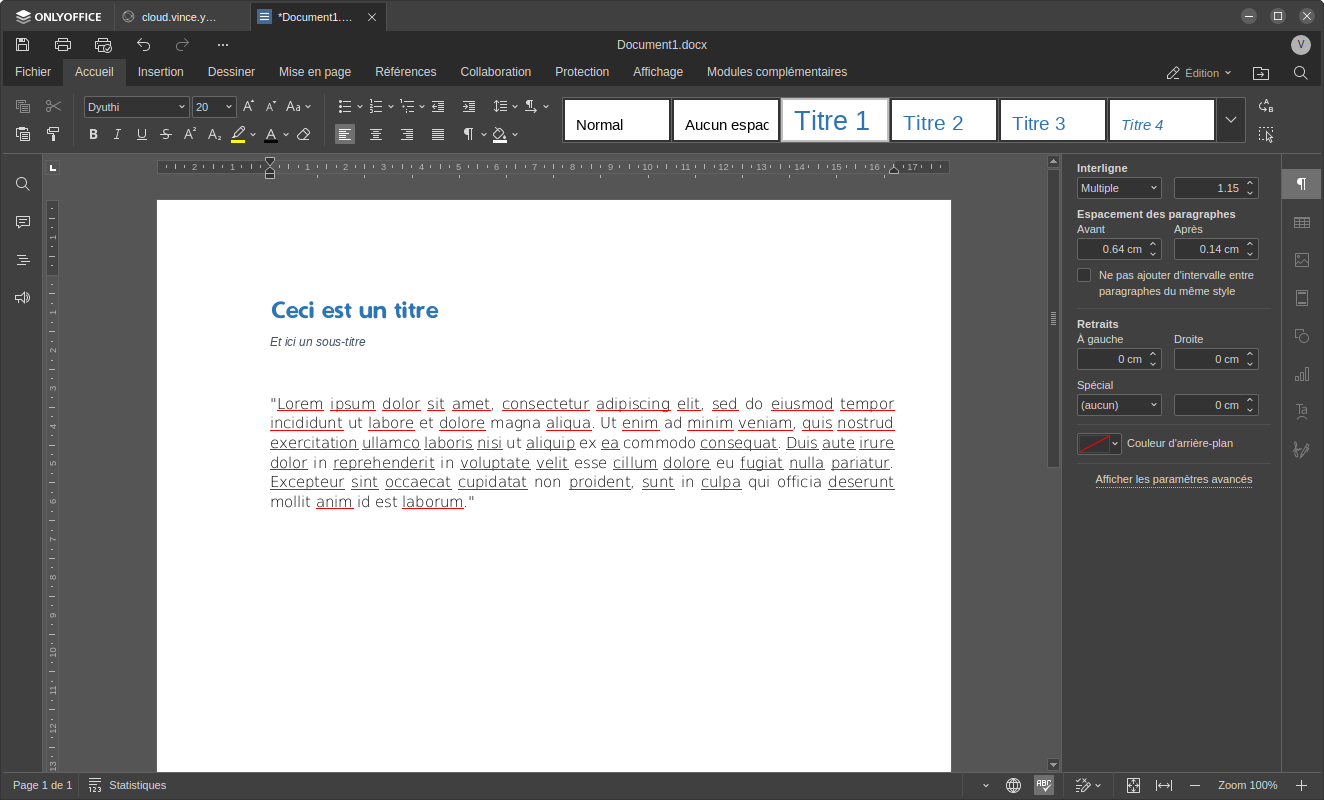Open the Interligne 'Multiple' dropdown
Screen dimensions: 1324x800
pos(1118,188)
